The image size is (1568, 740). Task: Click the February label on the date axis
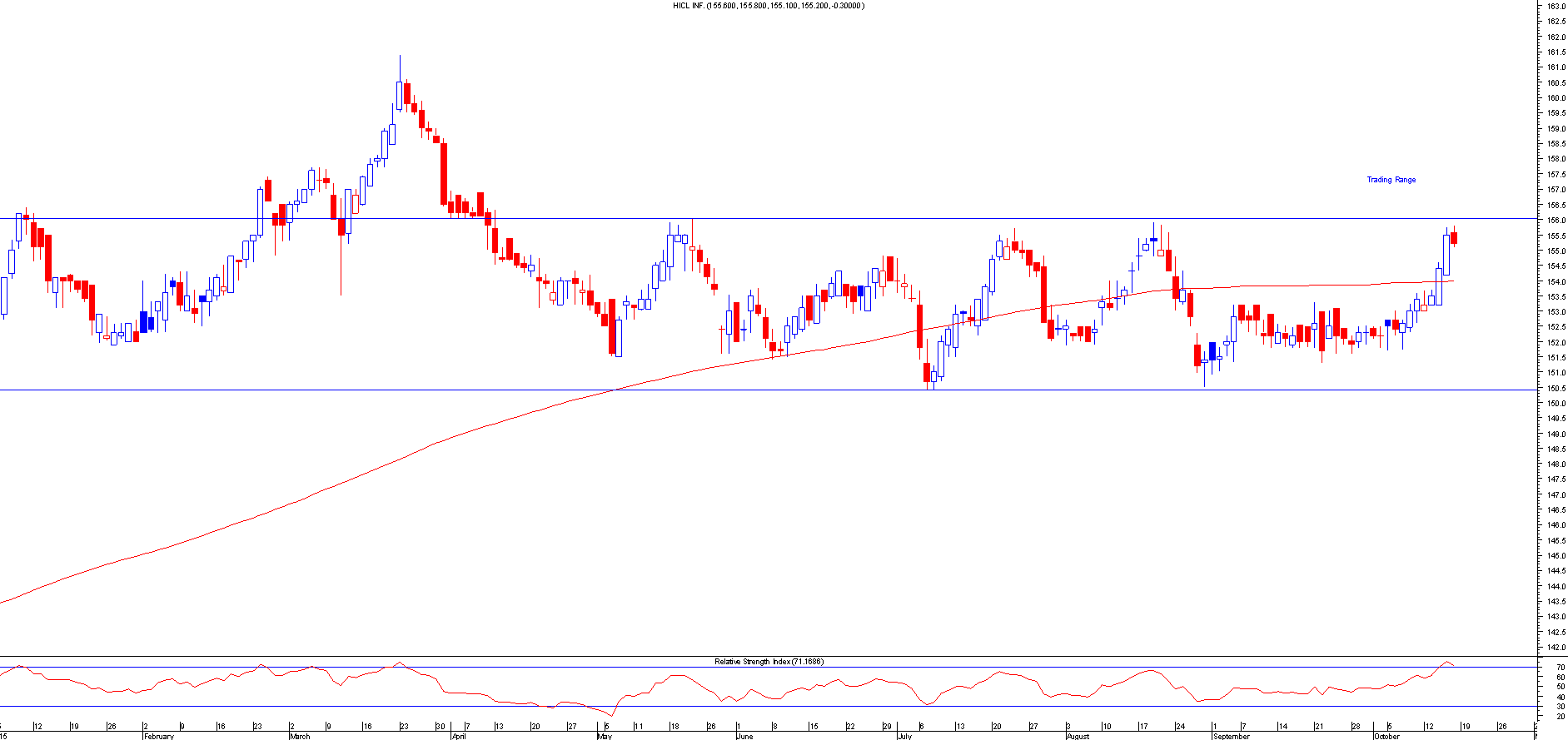[159, 736]
